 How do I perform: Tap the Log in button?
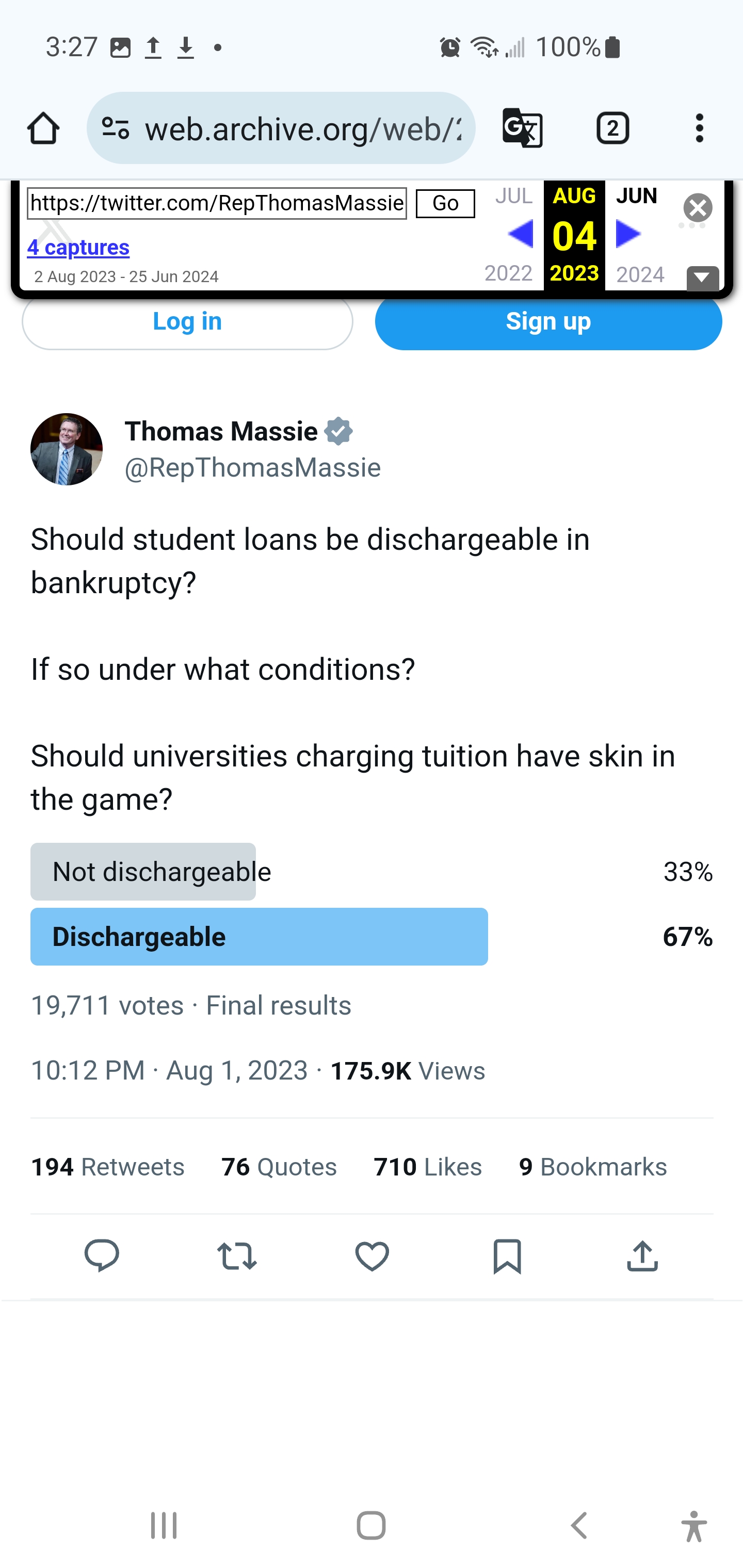[187, 321]
